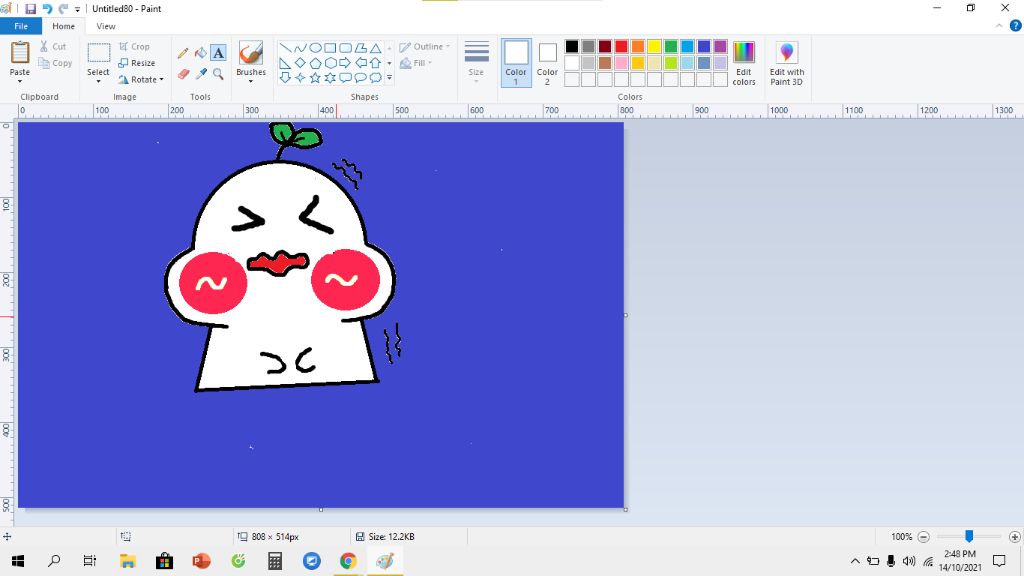1024x576 pixels.
Task: Choose the Line shape
Action: (x=285, y=48)
